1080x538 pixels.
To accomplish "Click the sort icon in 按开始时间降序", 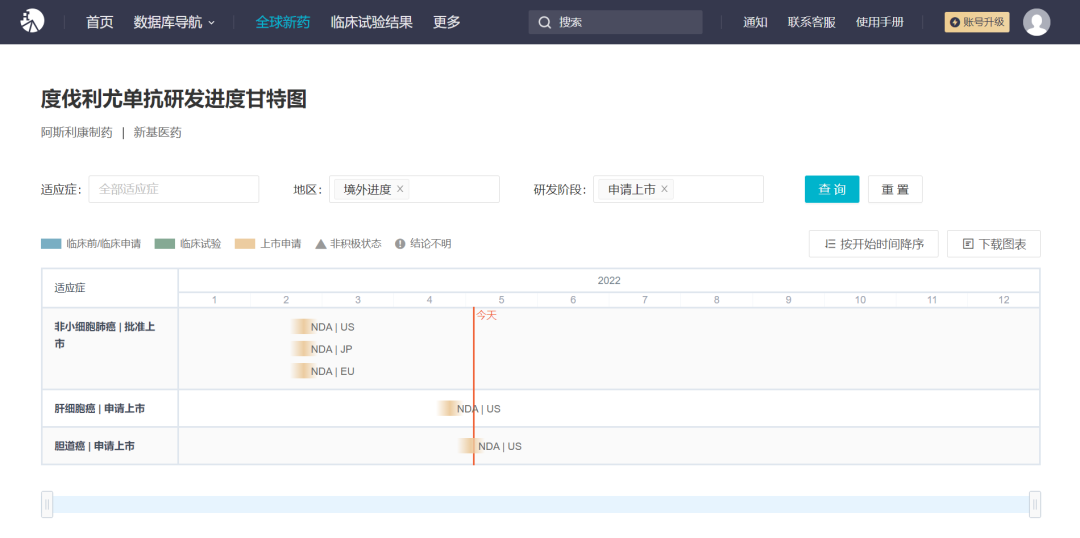I will click(x=829, y=244).
